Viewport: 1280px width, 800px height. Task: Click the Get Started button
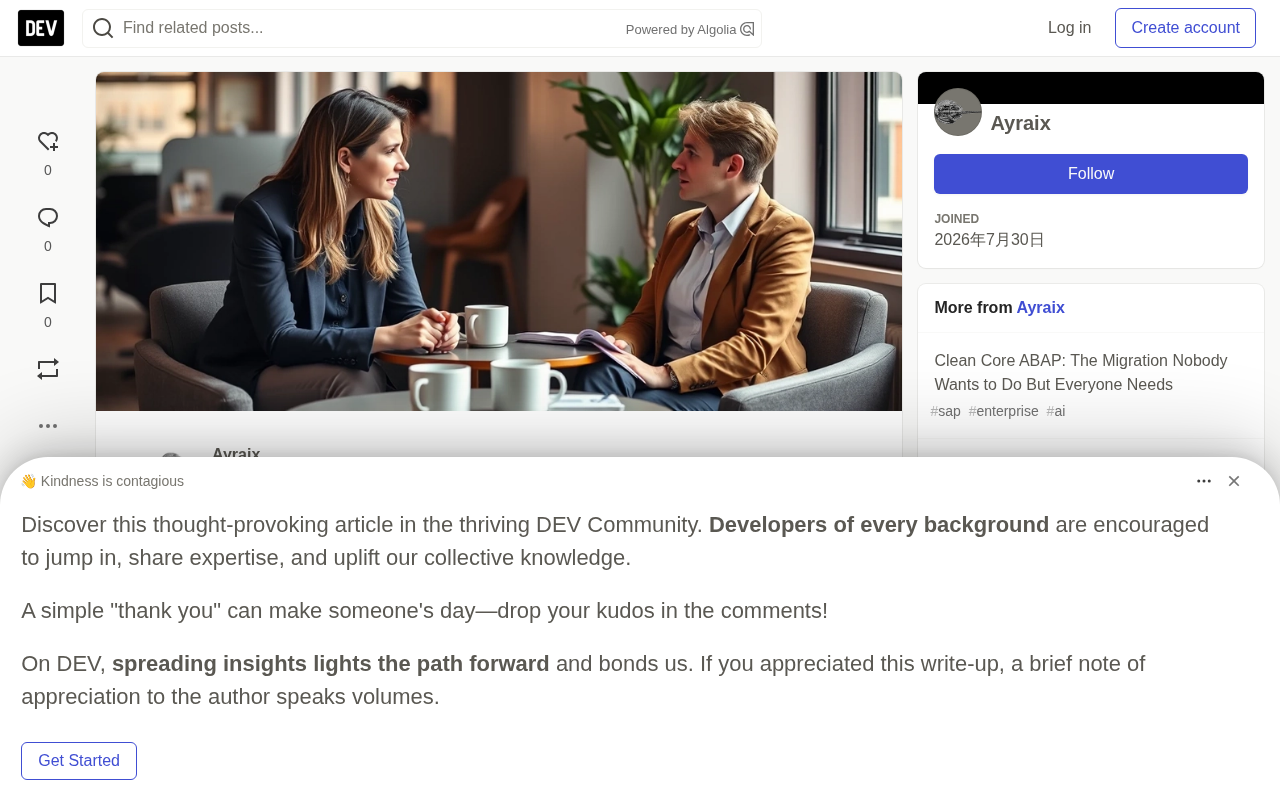79,761
